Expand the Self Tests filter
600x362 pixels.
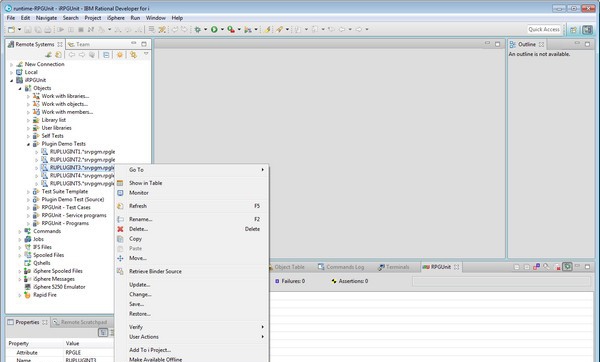[28, 136]
